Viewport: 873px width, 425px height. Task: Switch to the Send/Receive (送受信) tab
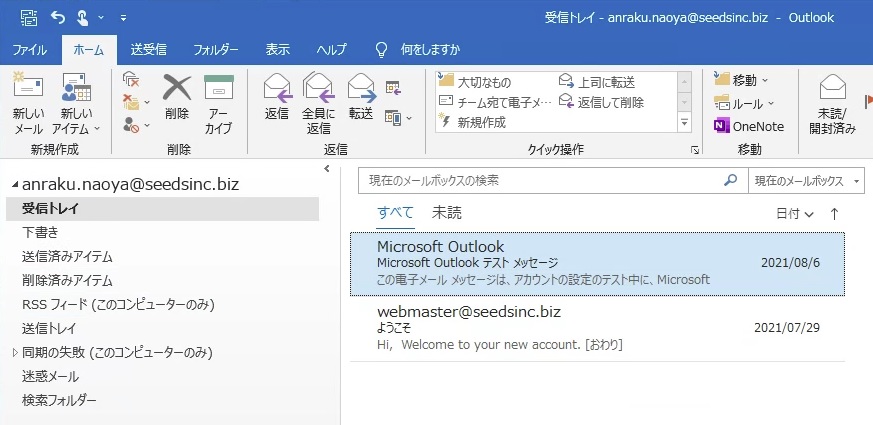[148, 49]
